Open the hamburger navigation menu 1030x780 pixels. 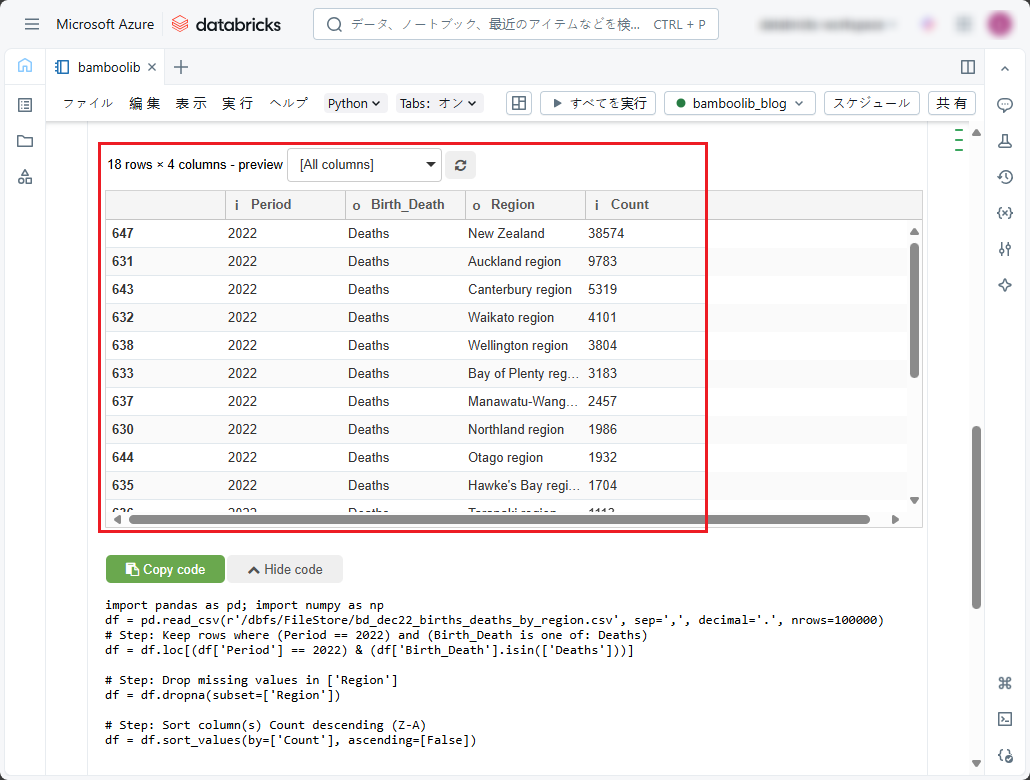coord(32,24)
